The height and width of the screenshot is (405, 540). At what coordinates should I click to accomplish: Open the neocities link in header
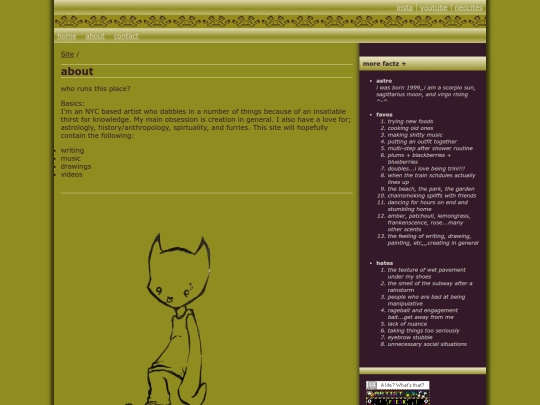click(468, 8)
